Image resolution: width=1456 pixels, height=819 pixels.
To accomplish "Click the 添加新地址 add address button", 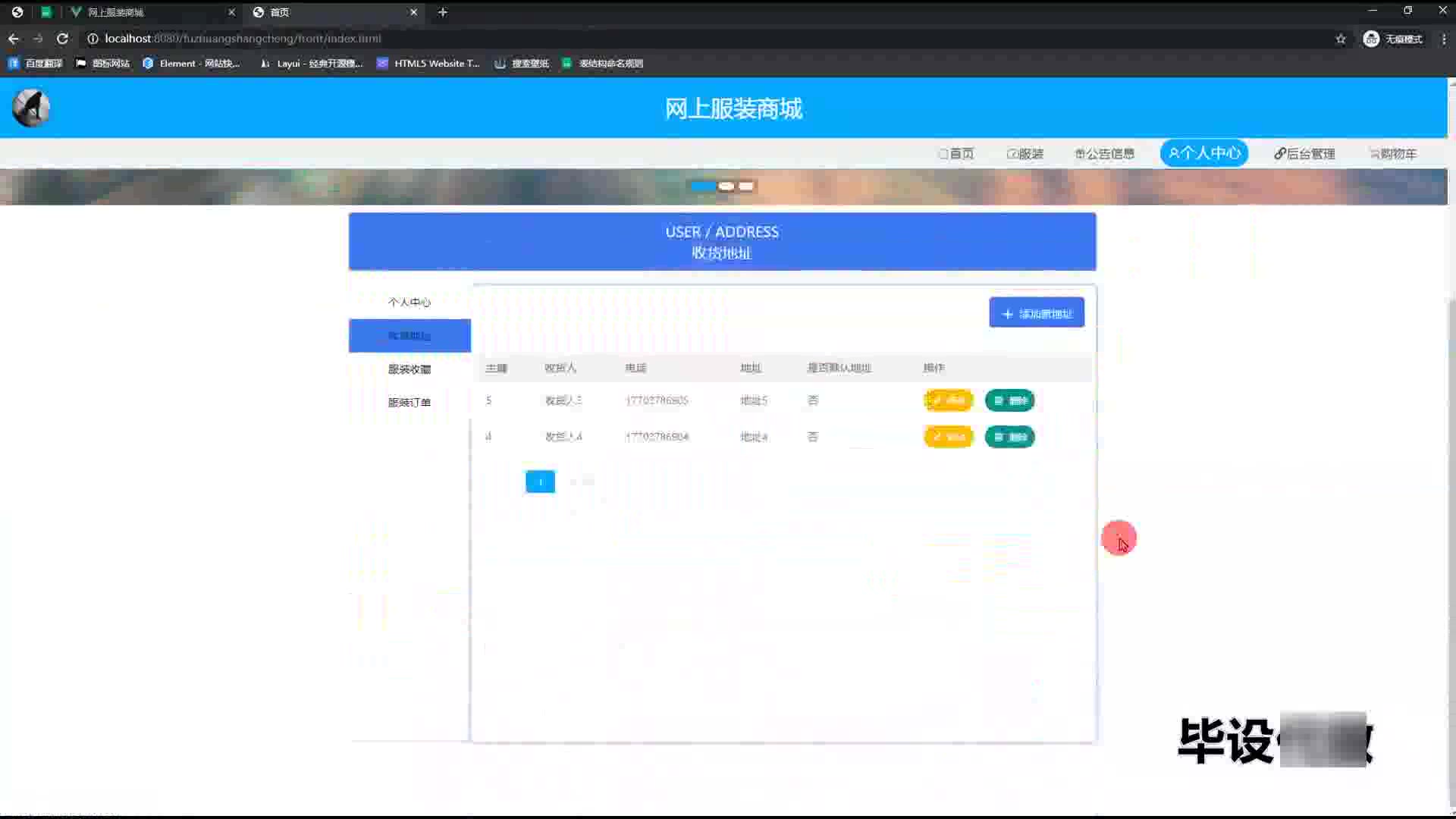I will click(x=1037, y=313).
